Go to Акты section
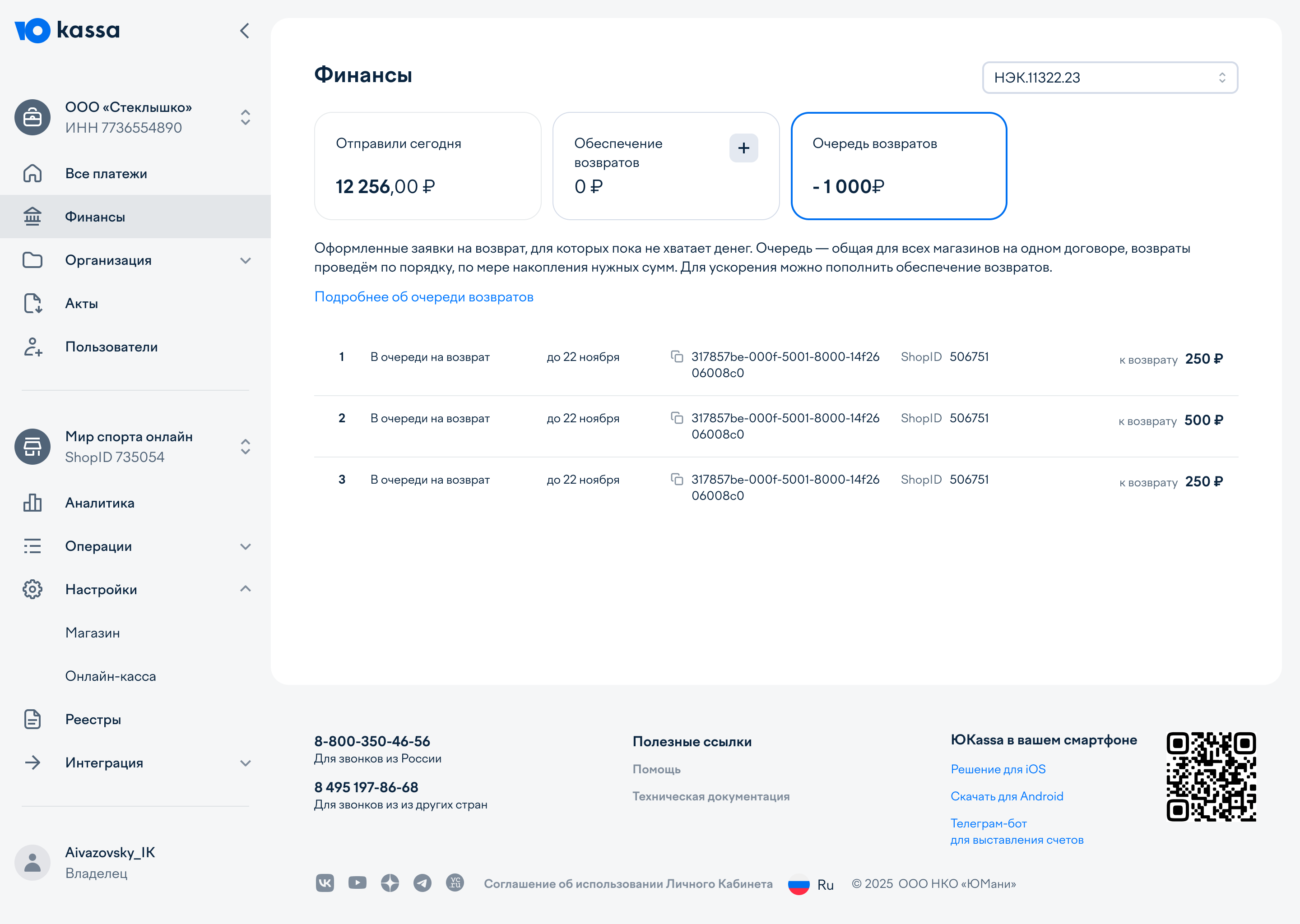The image size is (1300, 924). (135, 303)
